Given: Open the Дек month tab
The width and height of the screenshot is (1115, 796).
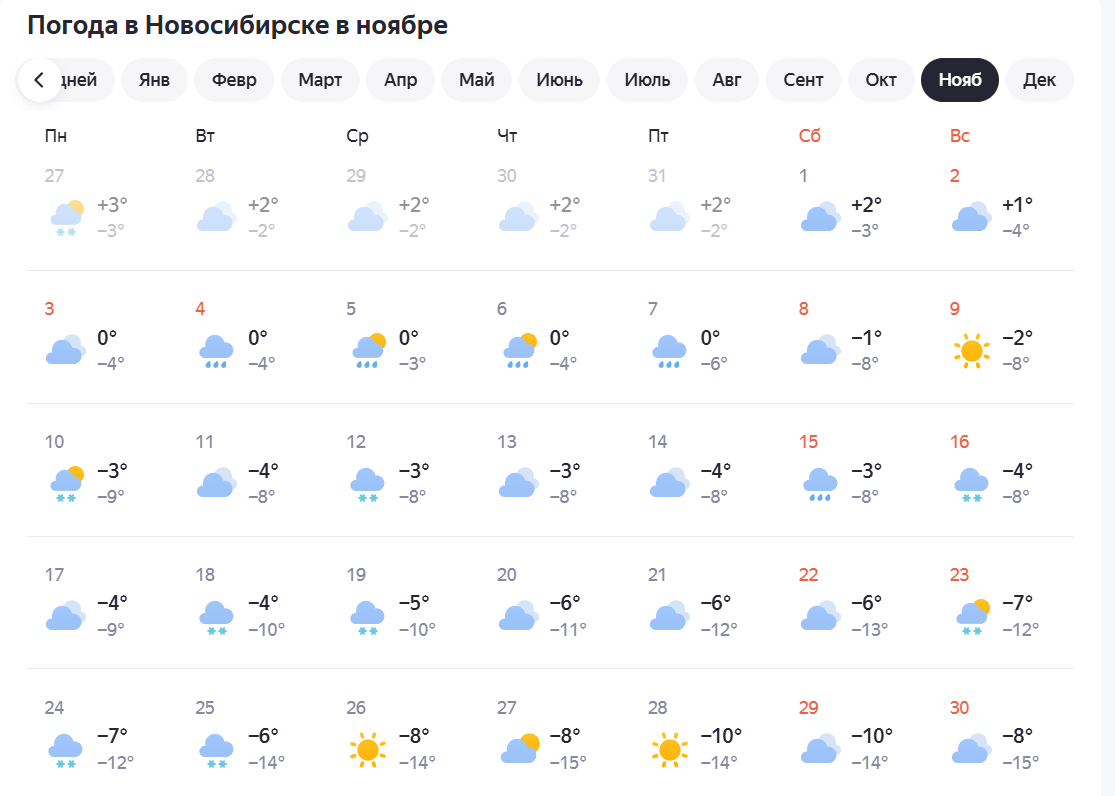Looking at the screenshot, I should [x=1039, y=80].
